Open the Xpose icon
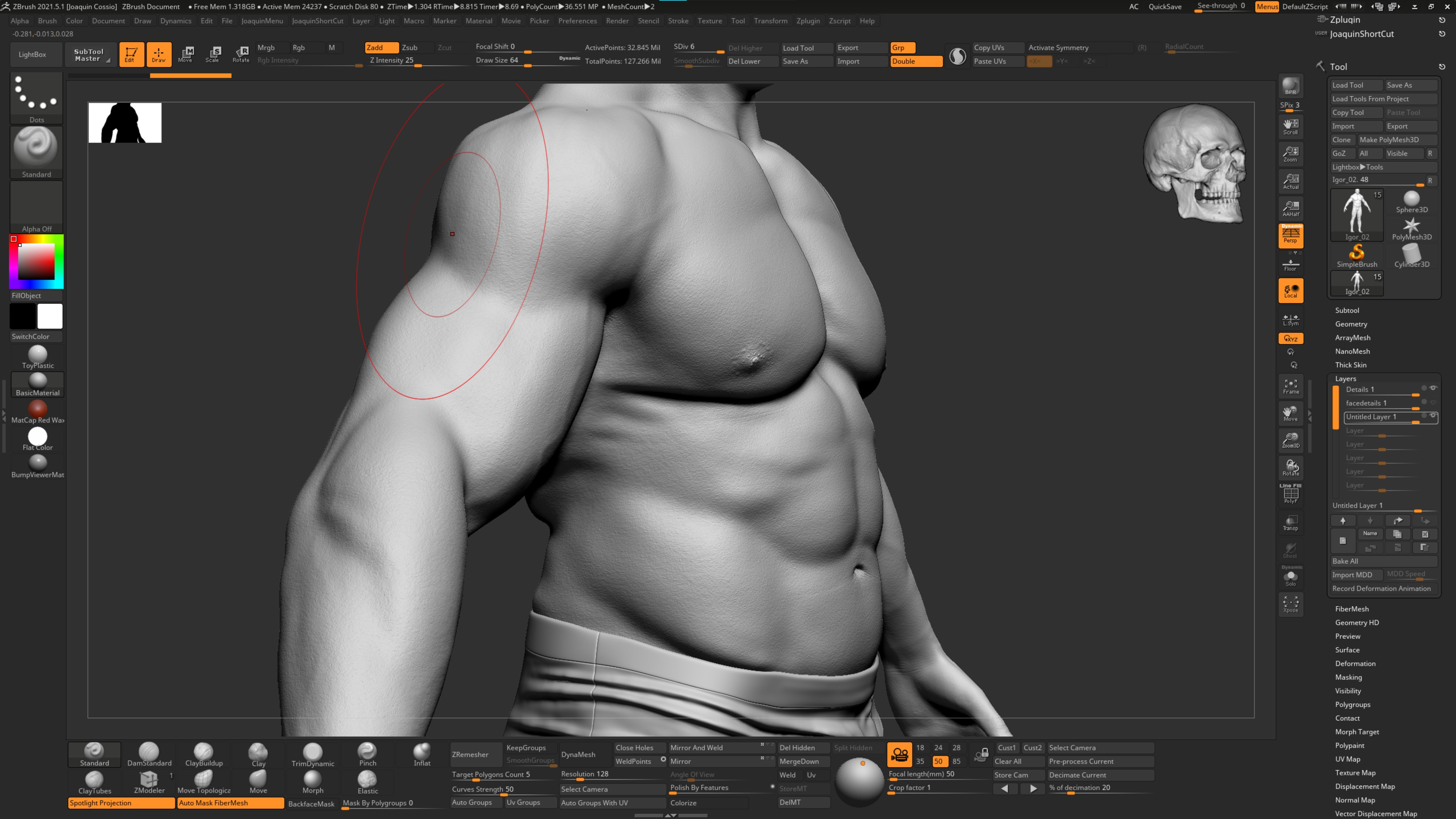Screen dimensions: 1456x819 (x=1290, y=604)
